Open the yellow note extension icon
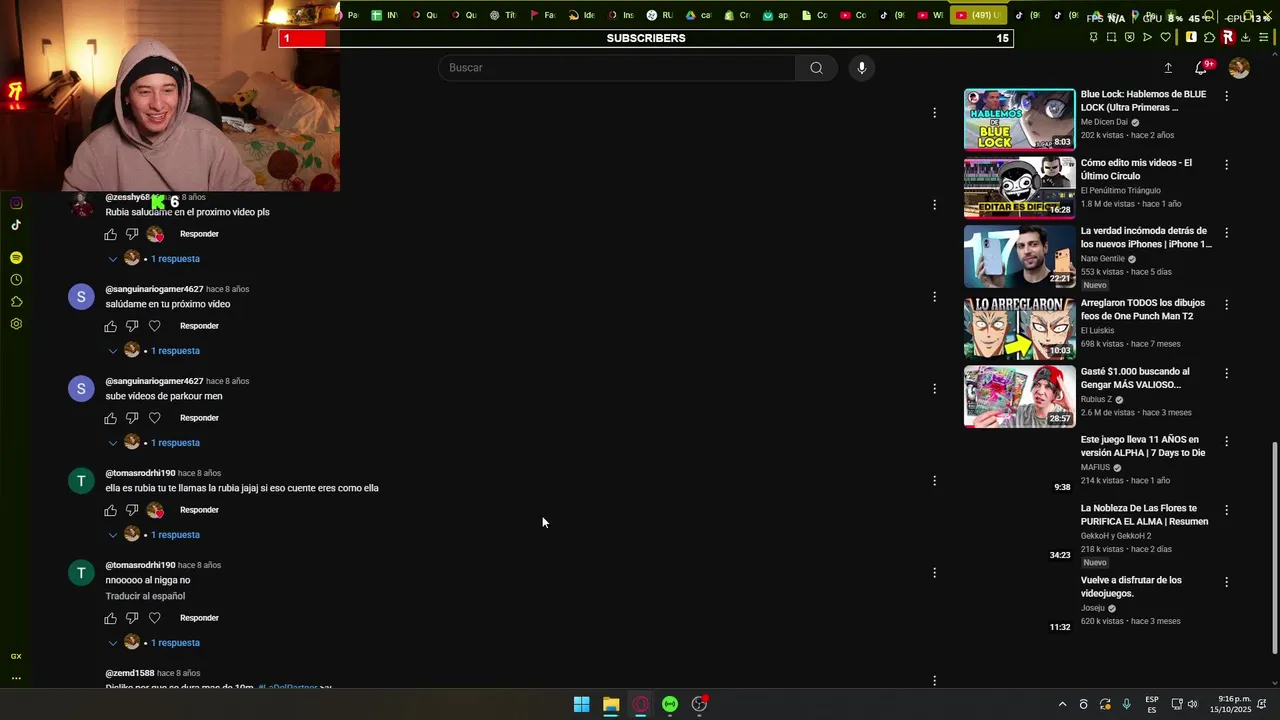The height and width of the screenshot is (720, 1280). coord(1191,37)
